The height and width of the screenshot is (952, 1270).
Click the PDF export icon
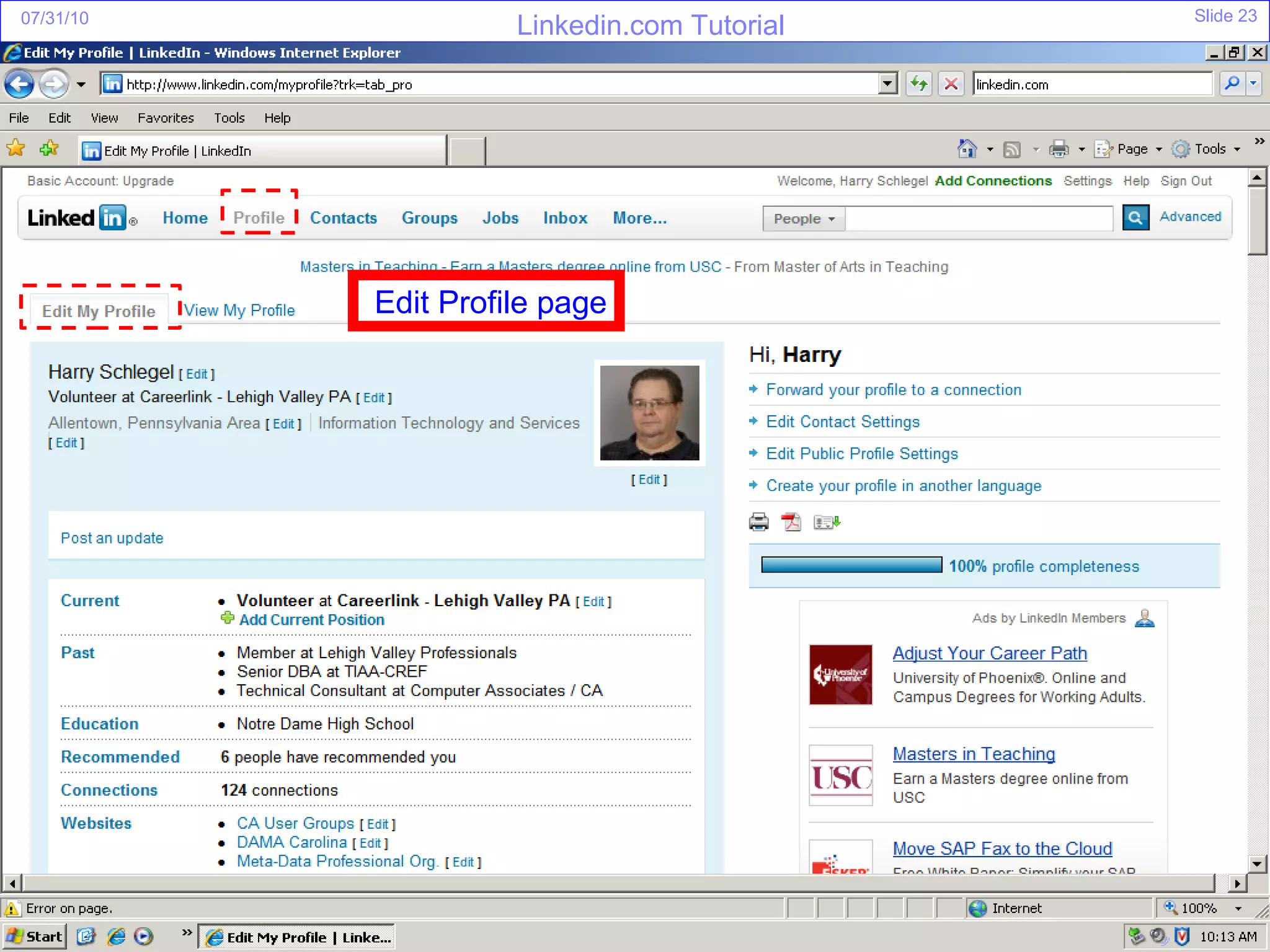click(791, 522)
